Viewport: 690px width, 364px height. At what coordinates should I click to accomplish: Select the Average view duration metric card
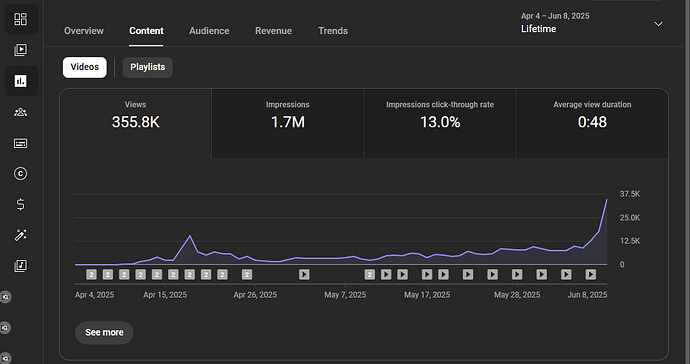(592, 123)
